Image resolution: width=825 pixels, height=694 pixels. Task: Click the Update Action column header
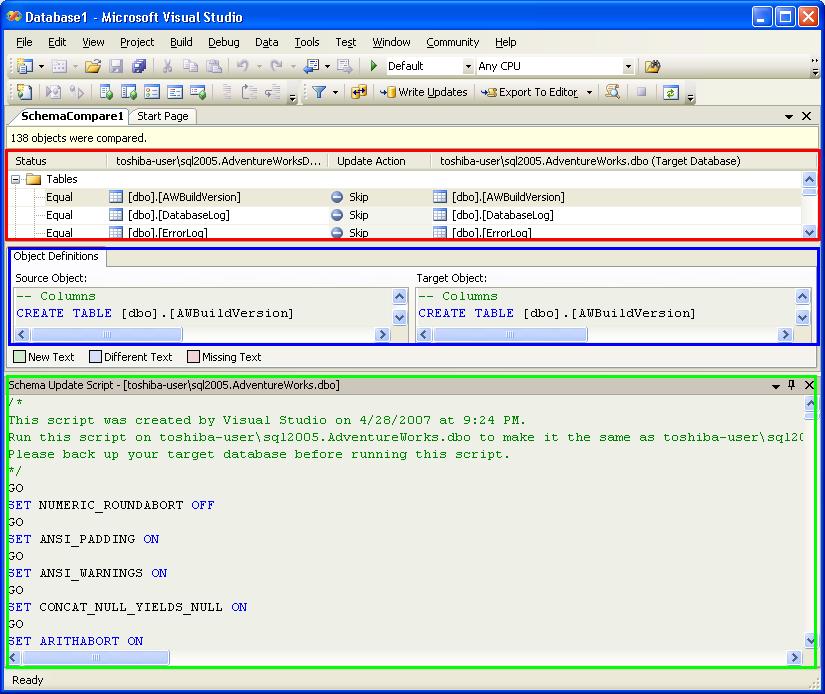coord(371,161)
